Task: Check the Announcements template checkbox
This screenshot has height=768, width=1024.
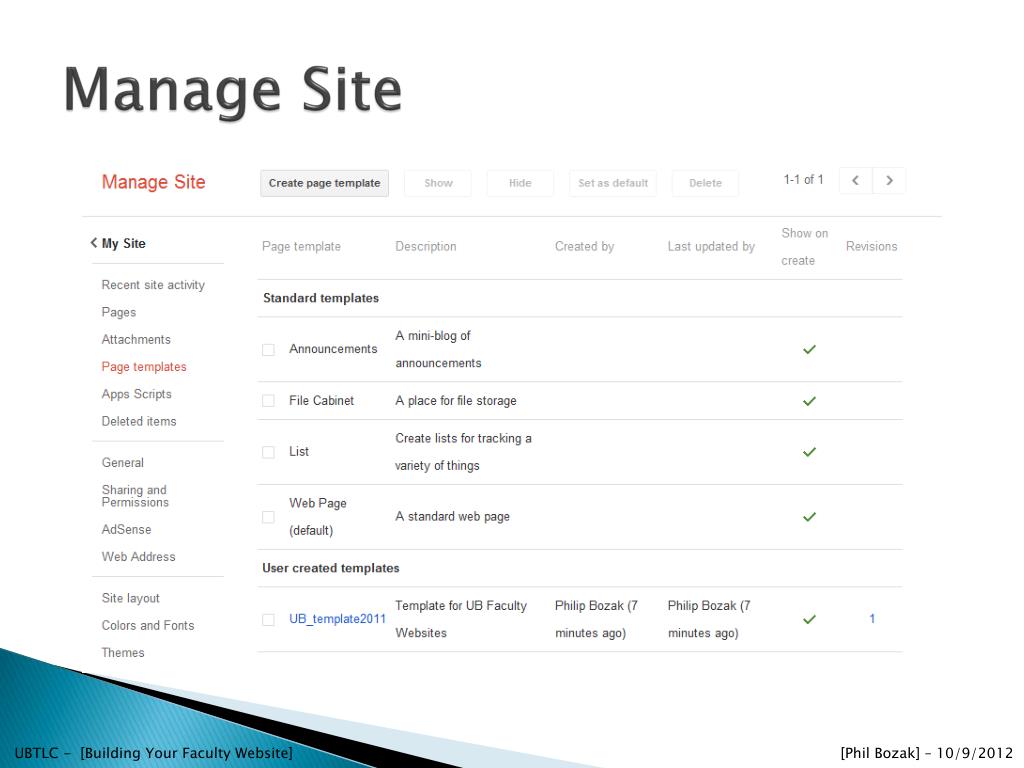Action: (268, 349)
